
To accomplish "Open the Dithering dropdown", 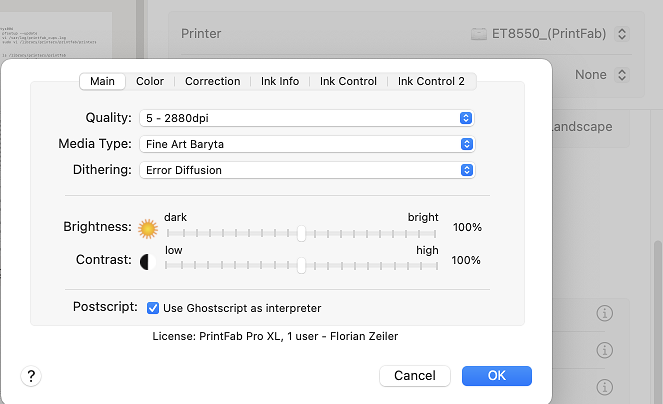I will coord(306,170).
